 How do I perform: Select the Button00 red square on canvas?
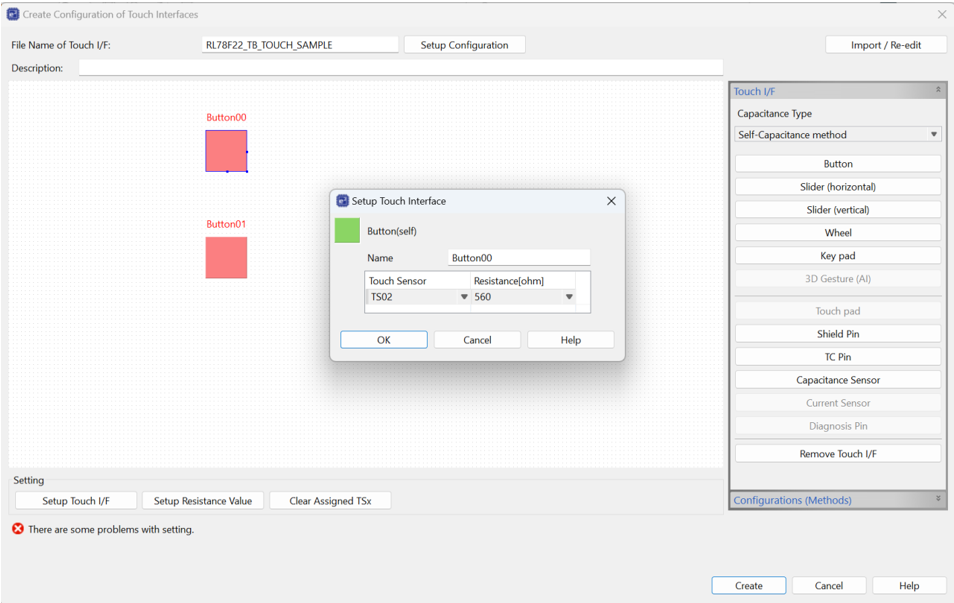[x=226, y=151]
